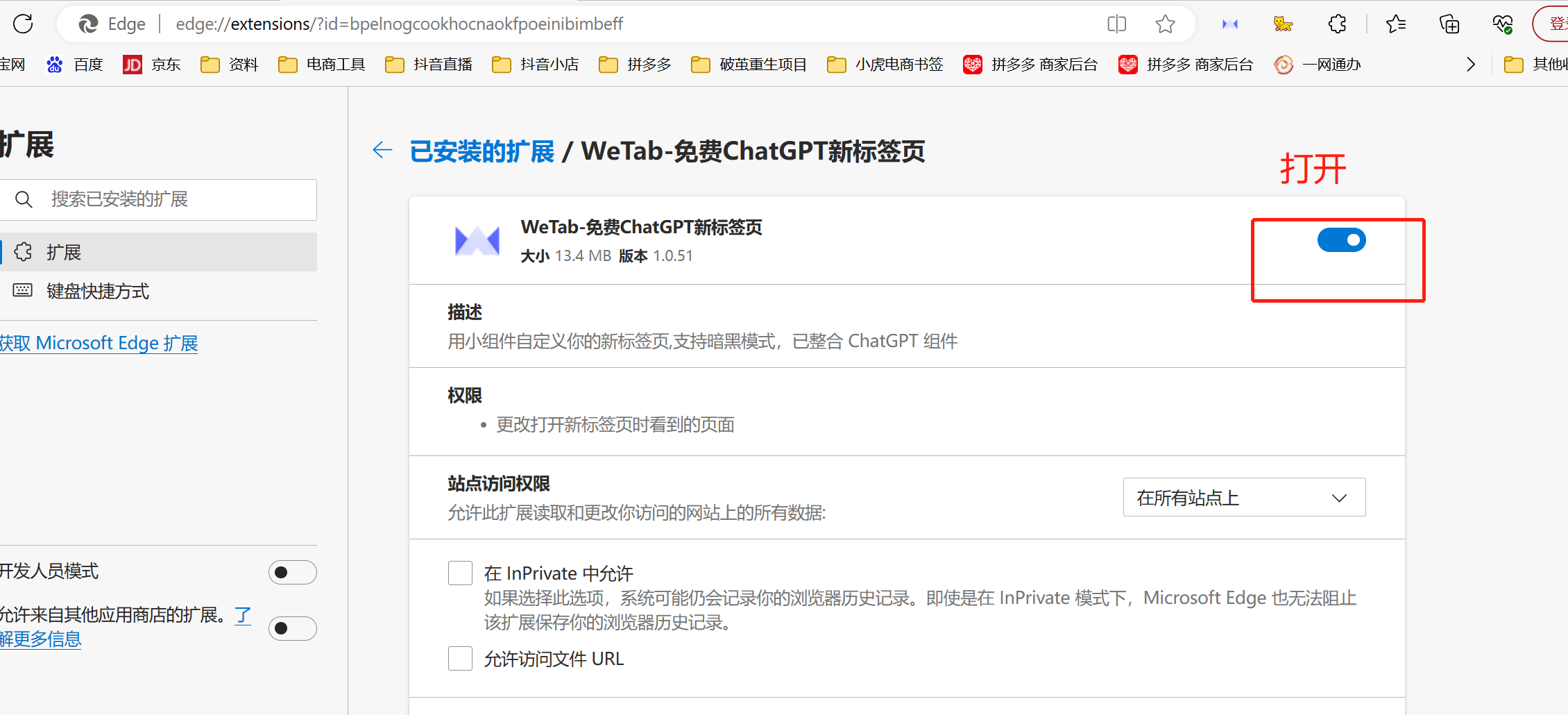Viewport: 1568px width, 715px height.
Task: Open 已安装的扩展 breadcrumb link
Action: (482, 151)
